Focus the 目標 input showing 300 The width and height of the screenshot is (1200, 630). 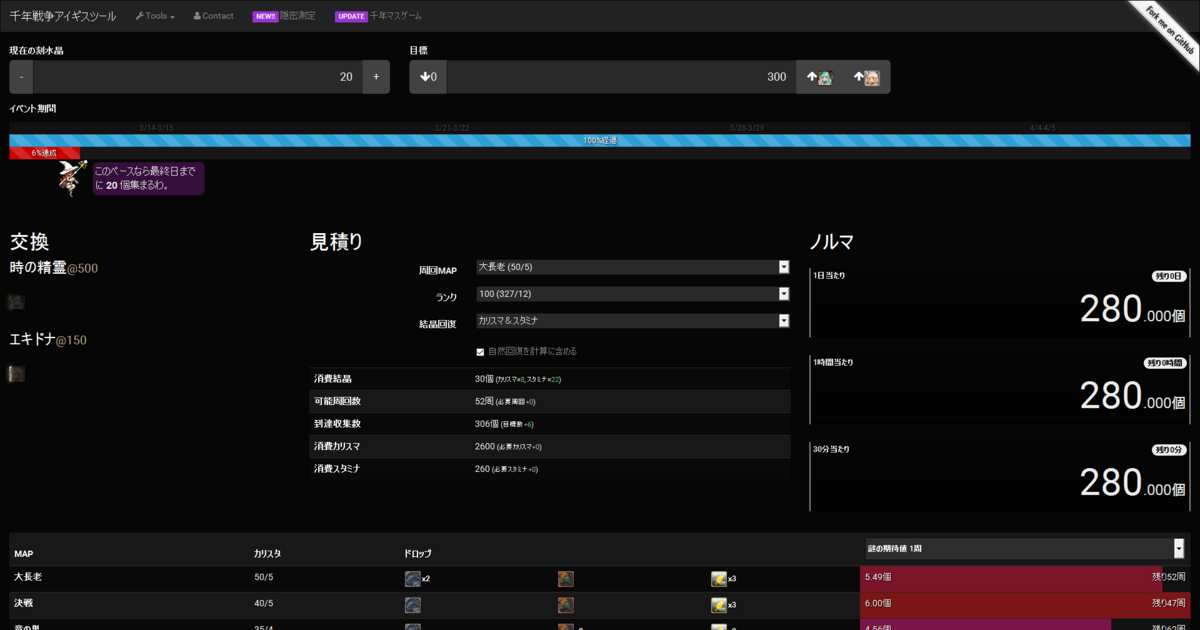click(x=621, y=77)
